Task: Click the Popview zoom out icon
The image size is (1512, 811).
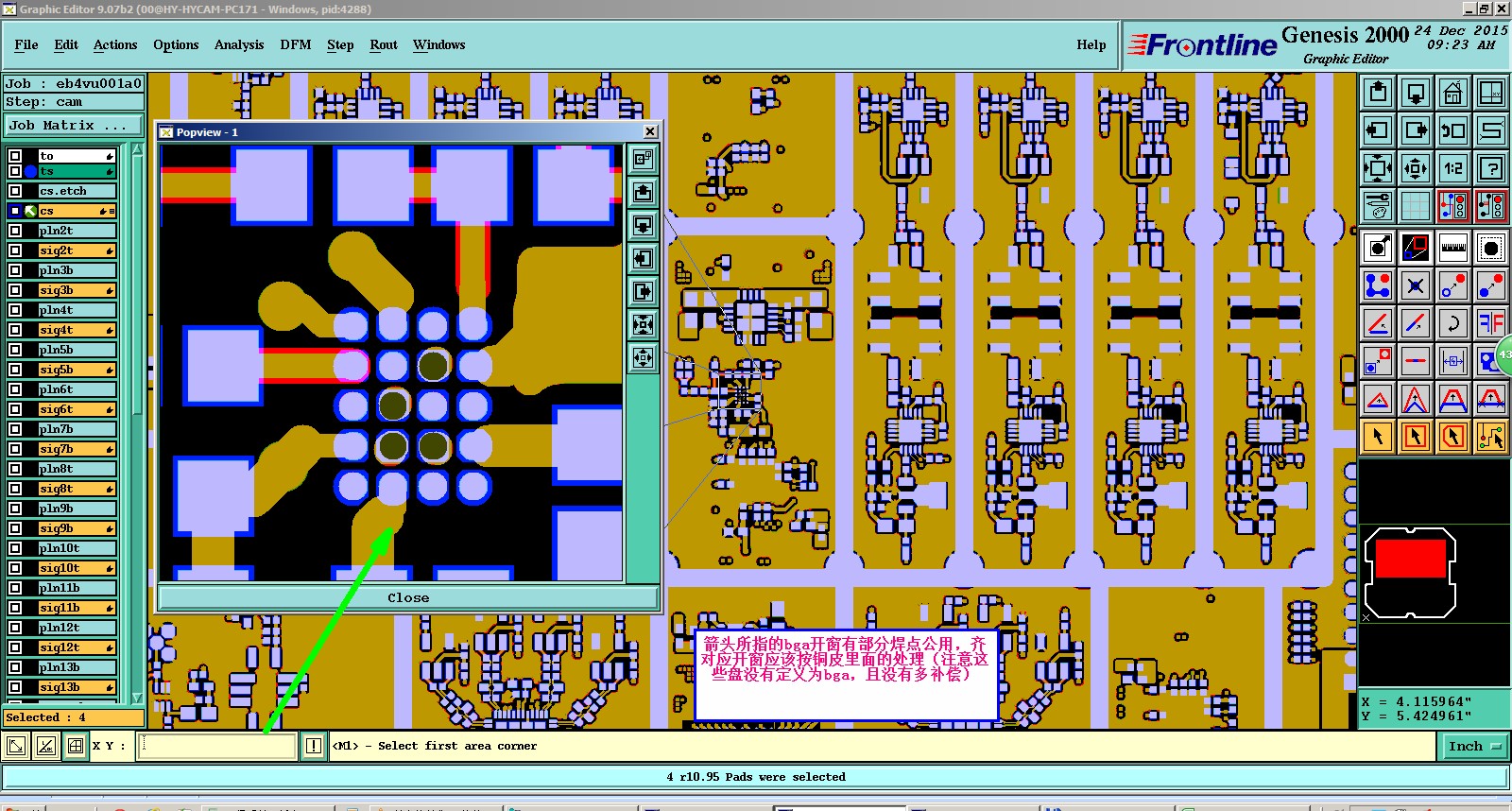Action: pyautogui.click(x=643, y=358)
